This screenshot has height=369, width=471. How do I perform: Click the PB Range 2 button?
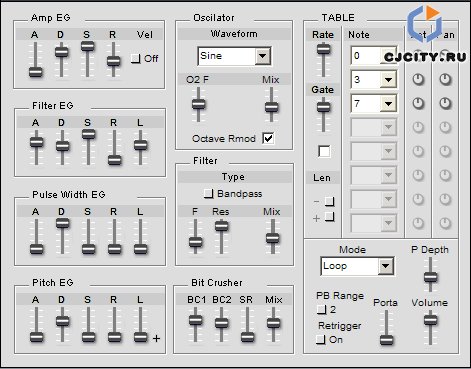pos(321,310)
